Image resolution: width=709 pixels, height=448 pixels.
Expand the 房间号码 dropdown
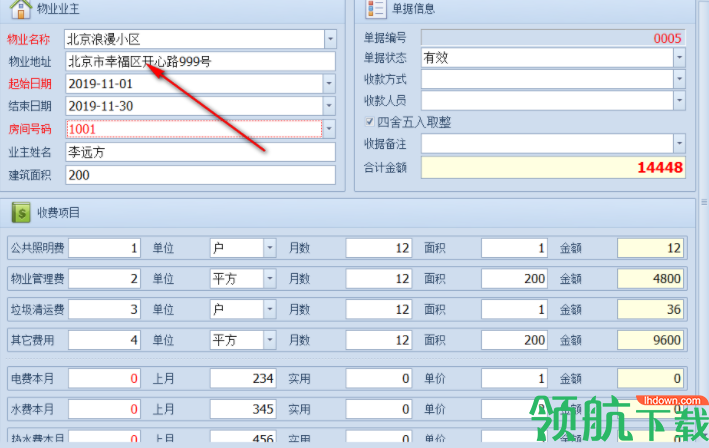[329, 129]
